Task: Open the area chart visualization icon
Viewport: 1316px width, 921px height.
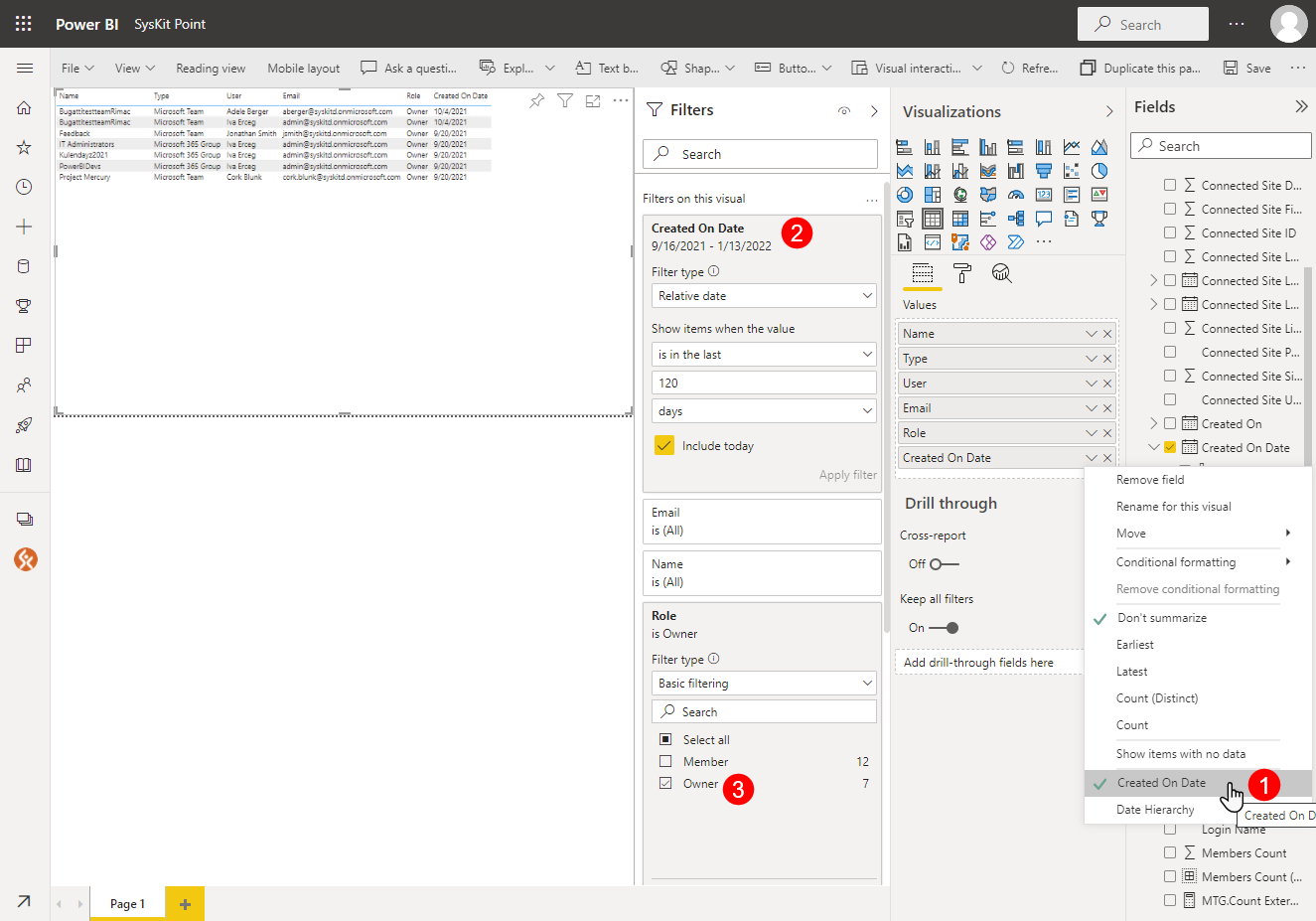Action: tap(1099, 147)
